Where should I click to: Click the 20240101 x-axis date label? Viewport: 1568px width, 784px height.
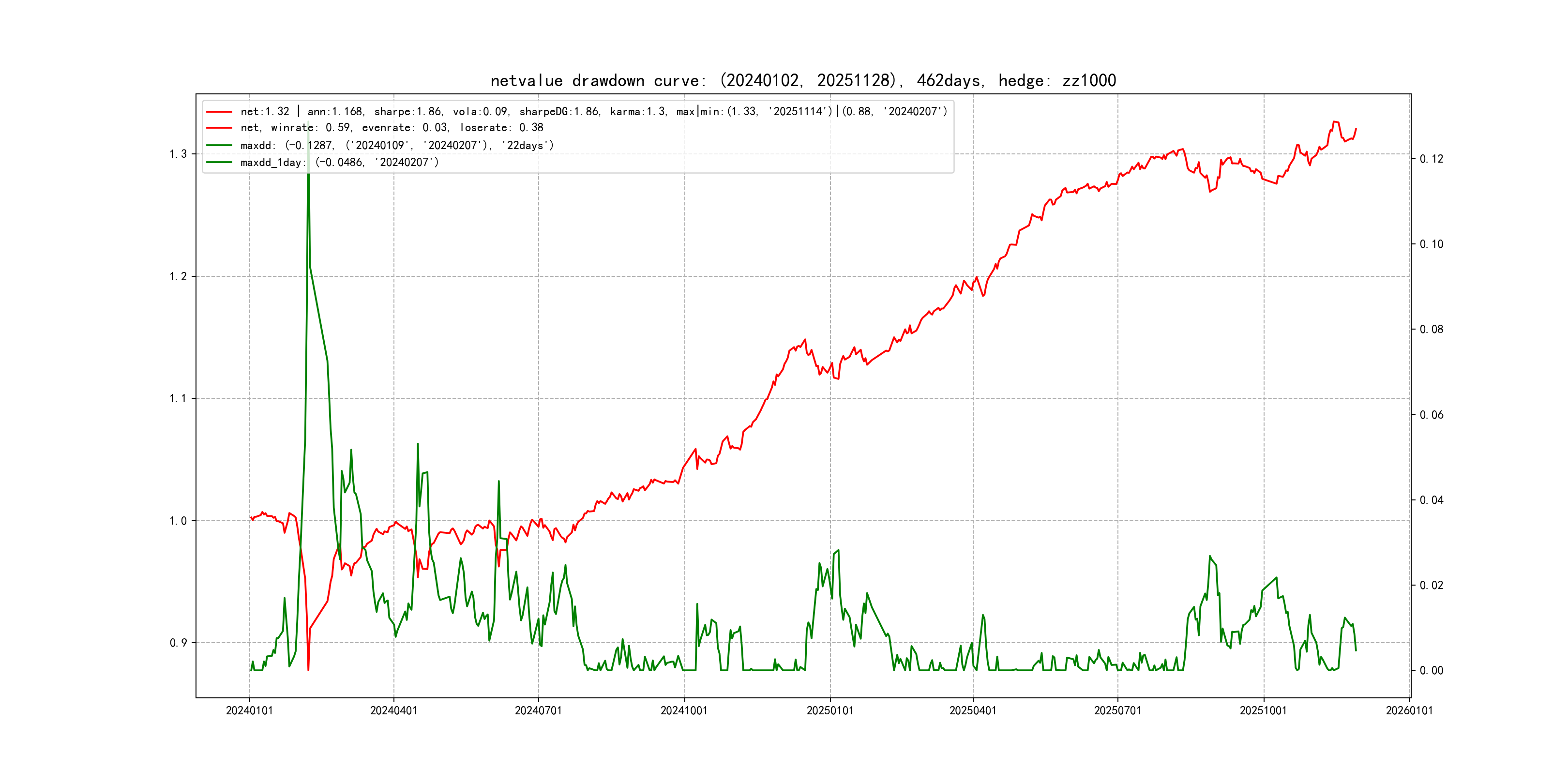click(x=250, y=711)
